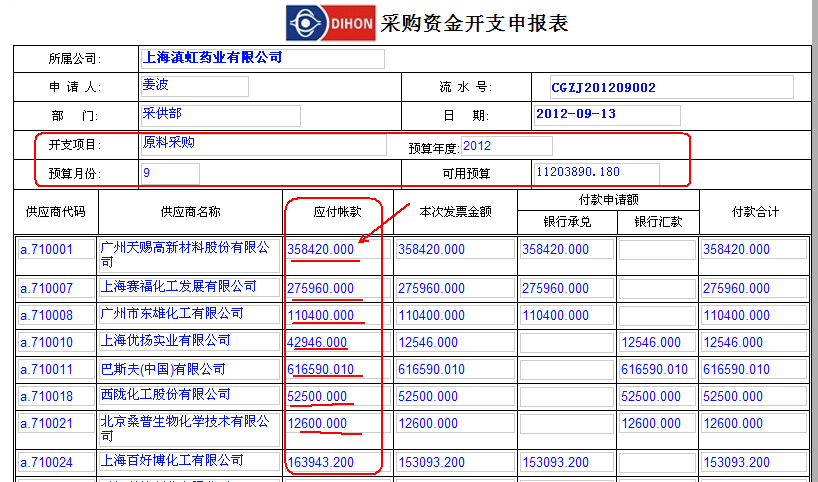
Task: Click the 供应商名称 column header
Action: pyautogui.click(x=190, y=212)
